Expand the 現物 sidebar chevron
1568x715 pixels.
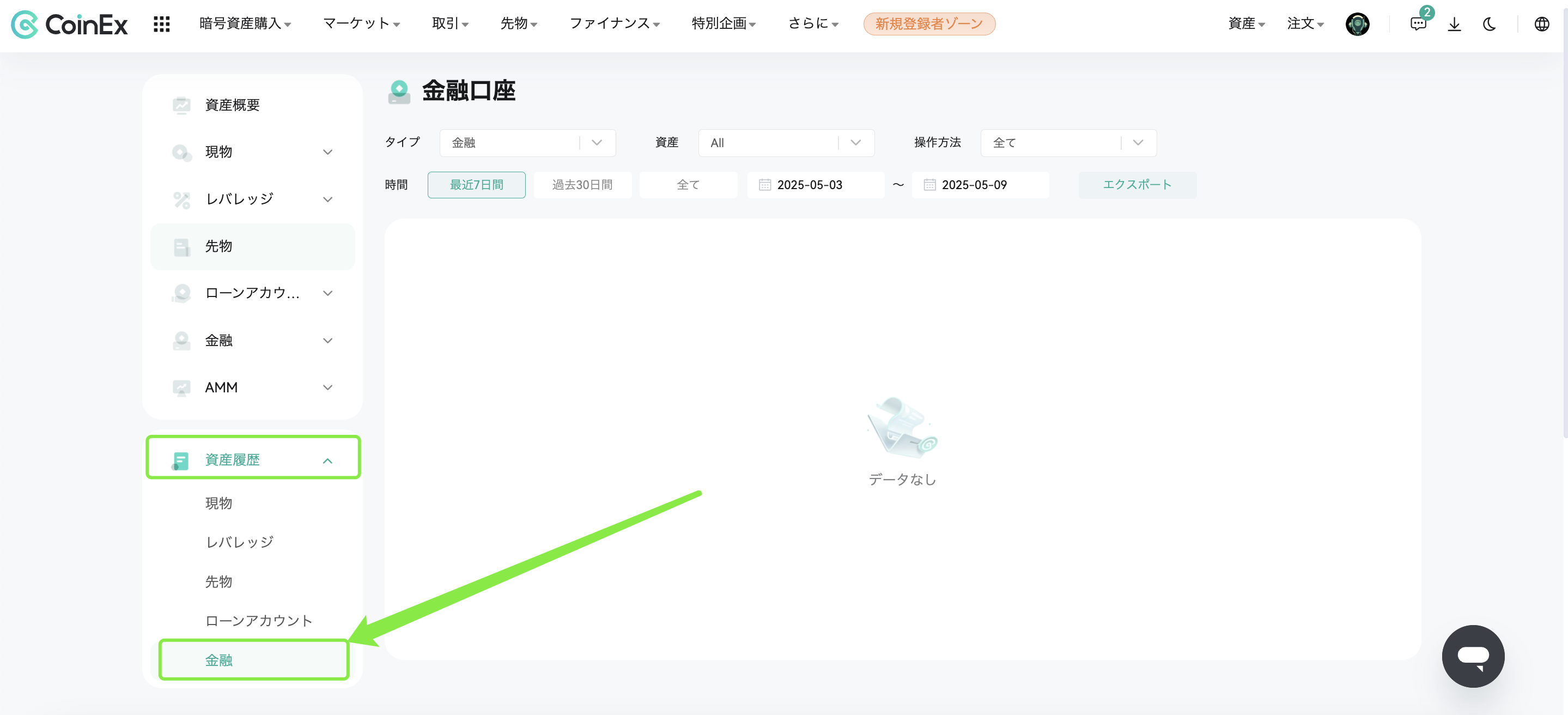coord(327,152)
